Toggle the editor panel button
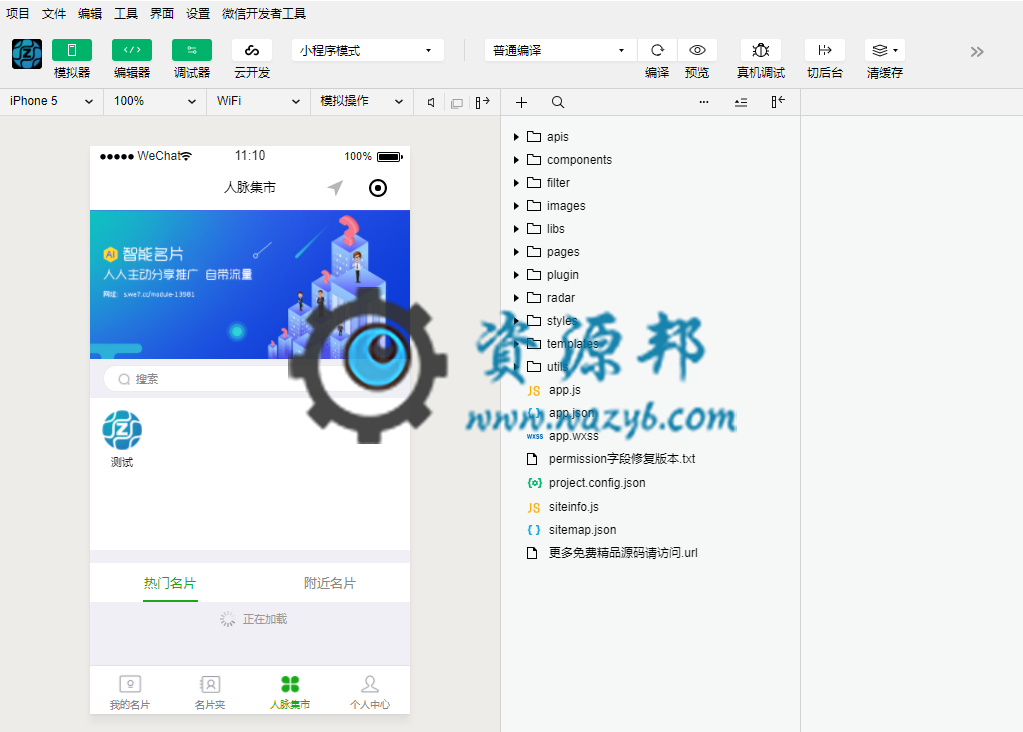The image size is (1023, 732). coord(132,50)
